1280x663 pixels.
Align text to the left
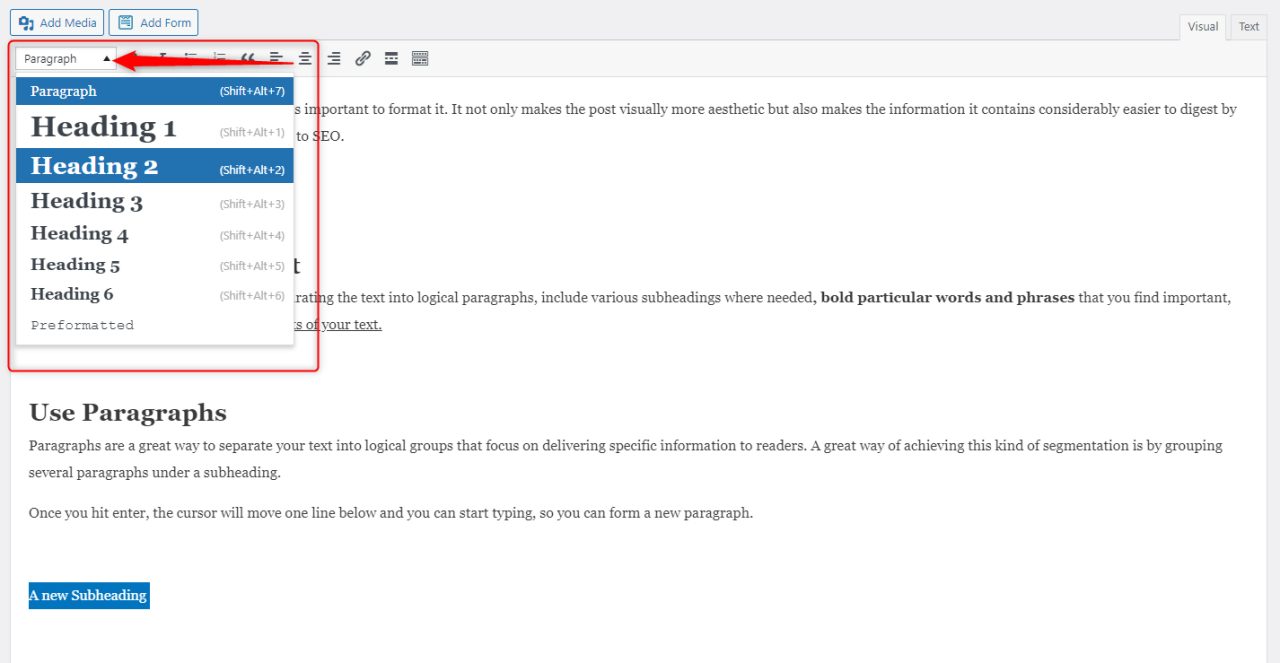[276, 58]
